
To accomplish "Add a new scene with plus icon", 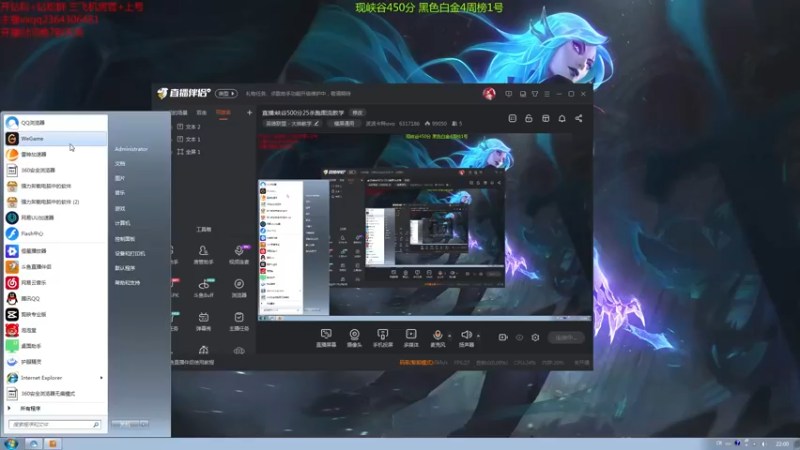I will click(x=249, y=112).
